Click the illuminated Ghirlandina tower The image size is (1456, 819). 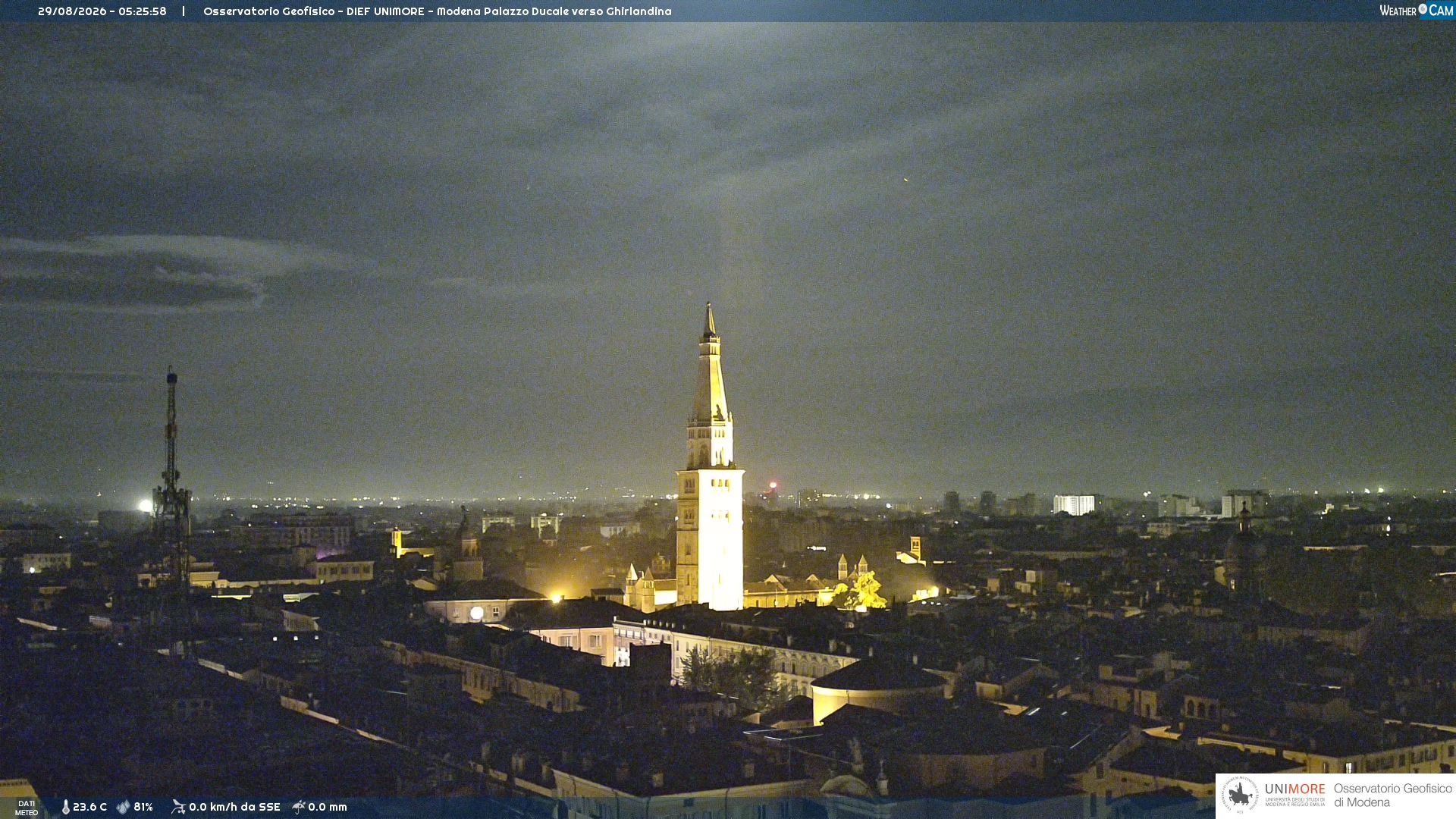click(710, 463)
